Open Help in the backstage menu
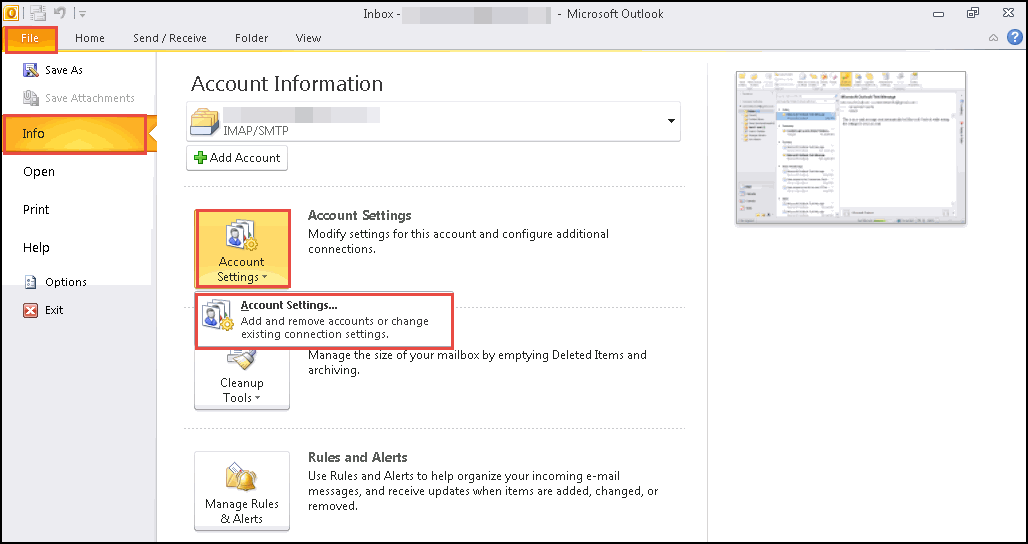 point(36,248)
